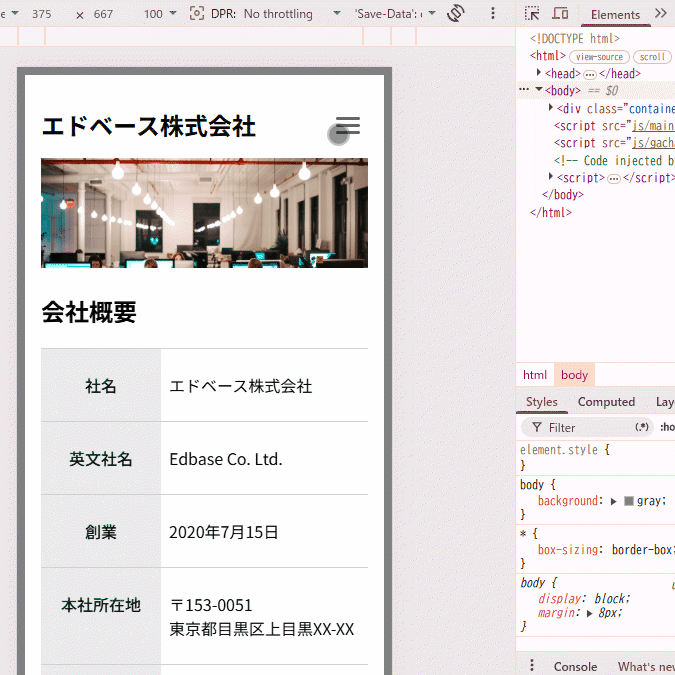Click the 2020年7月15日 cell
This screenshot has width=675, height=675.
point(264,532)
